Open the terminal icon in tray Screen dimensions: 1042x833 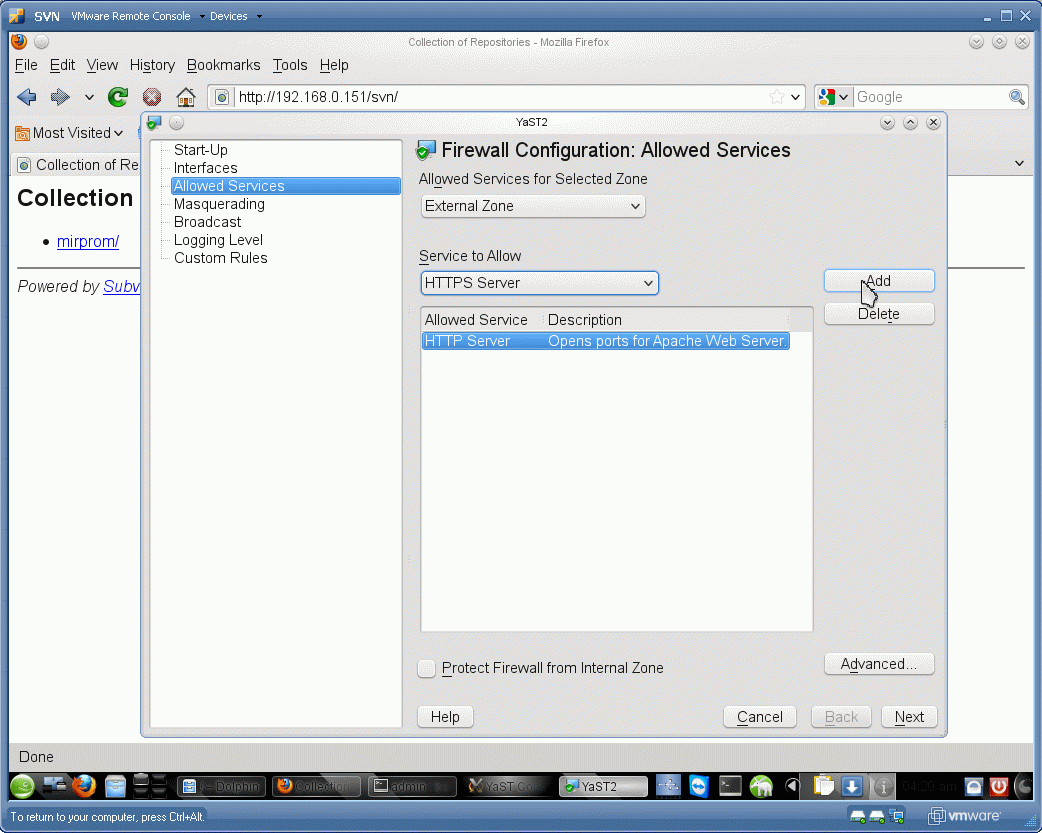click(730, 786)
